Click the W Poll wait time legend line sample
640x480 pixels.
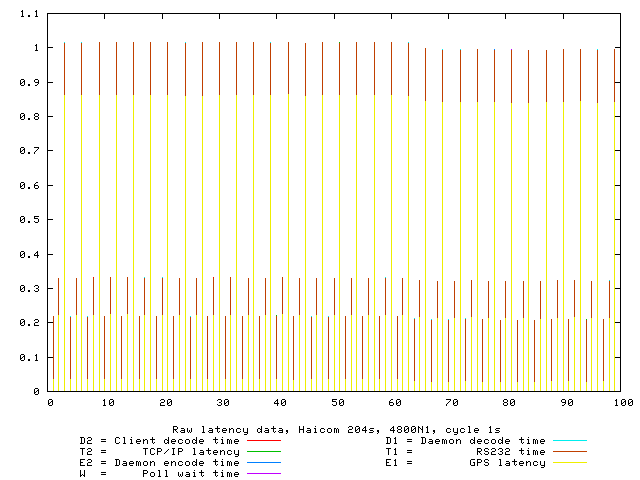[264, 474]
